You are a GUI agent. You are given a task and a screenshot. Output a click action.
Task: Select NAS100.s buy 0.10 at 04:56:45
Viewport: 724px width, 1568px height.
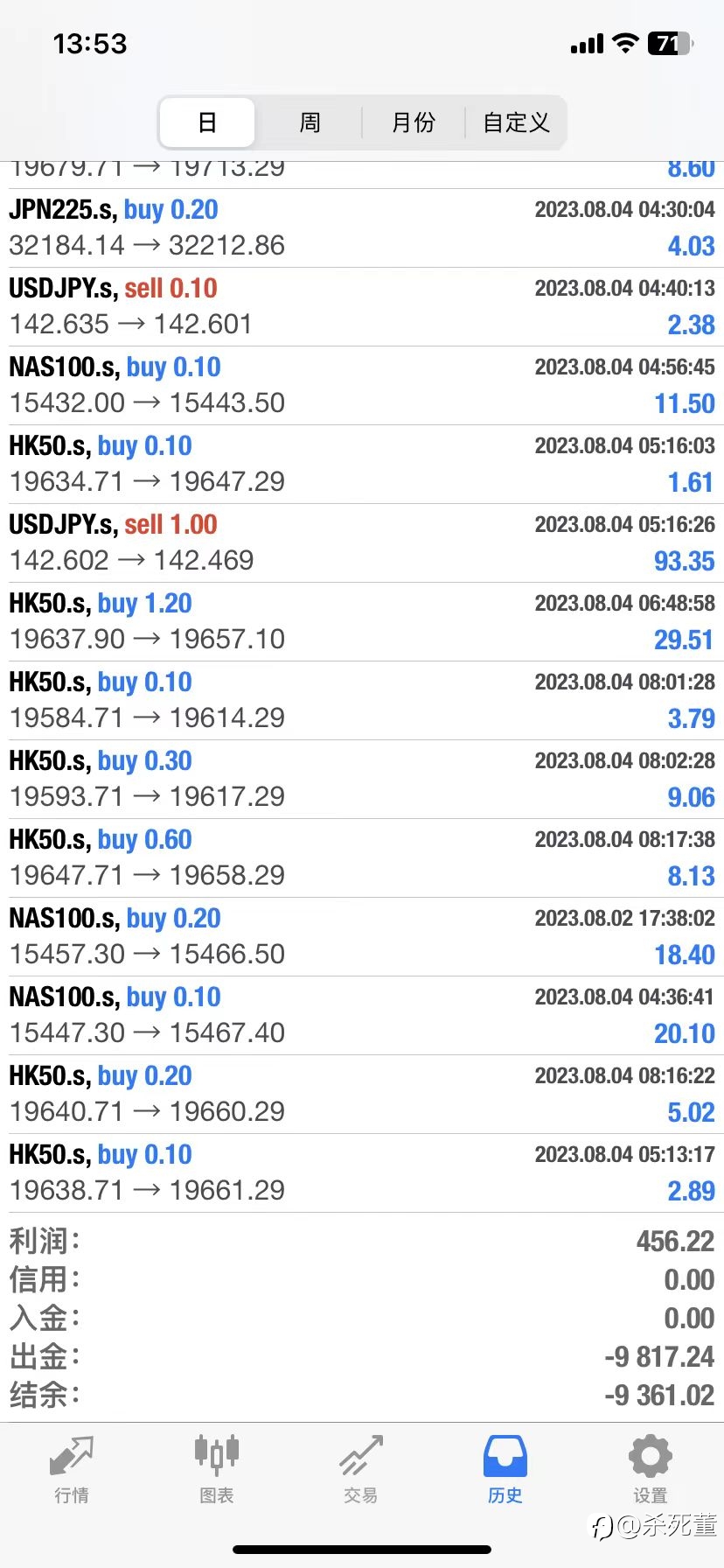click(x=362, y=386)
